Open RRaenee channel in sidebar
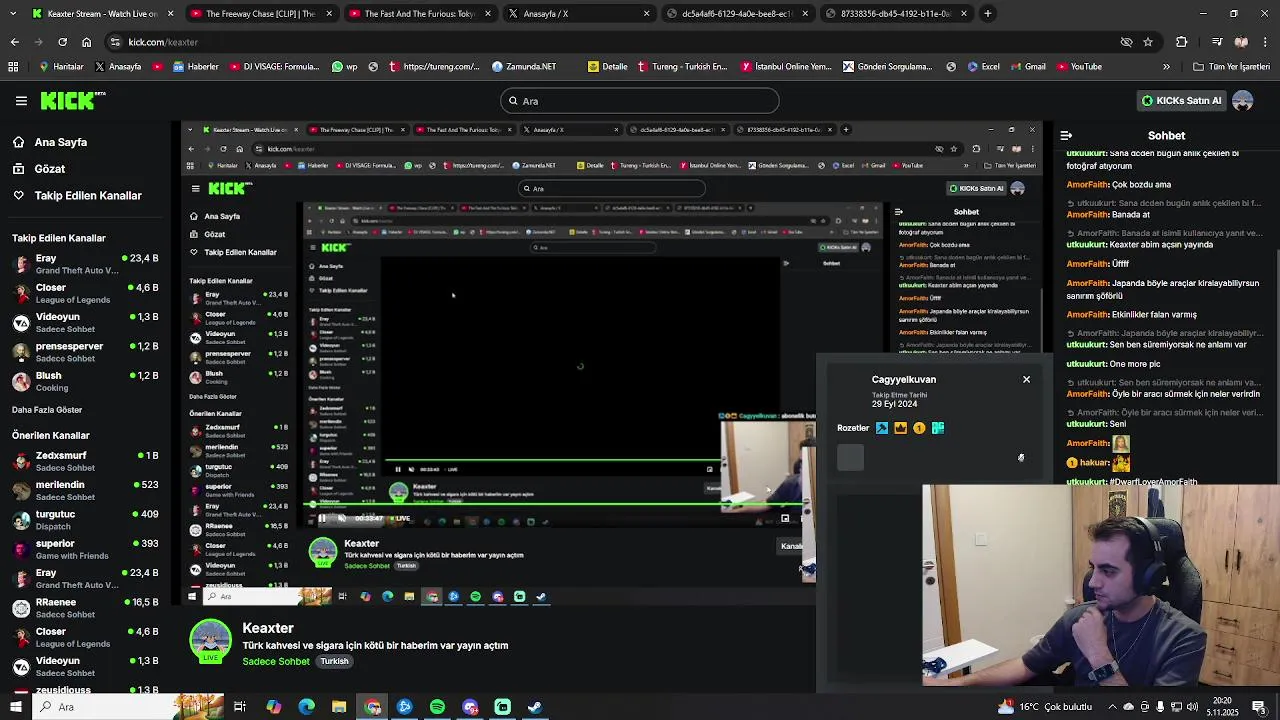1280x720 pixels. click(85, 608)
